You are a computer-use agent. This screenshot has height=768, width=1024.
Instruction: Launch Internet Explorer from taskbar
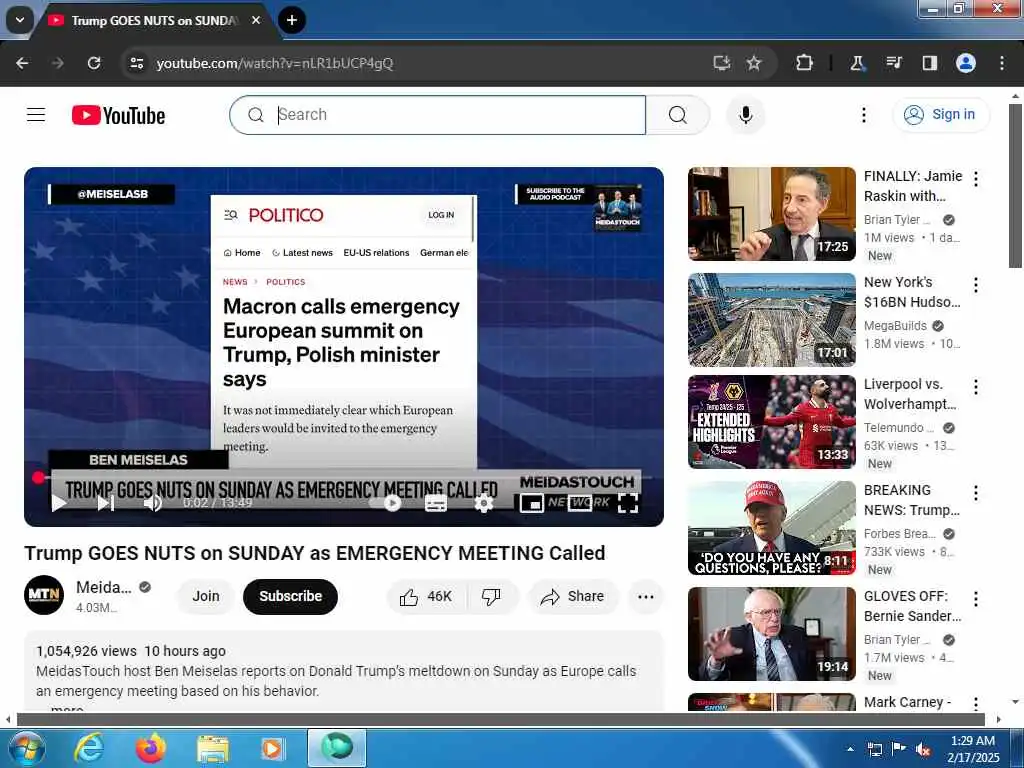[x=88, y=748]
